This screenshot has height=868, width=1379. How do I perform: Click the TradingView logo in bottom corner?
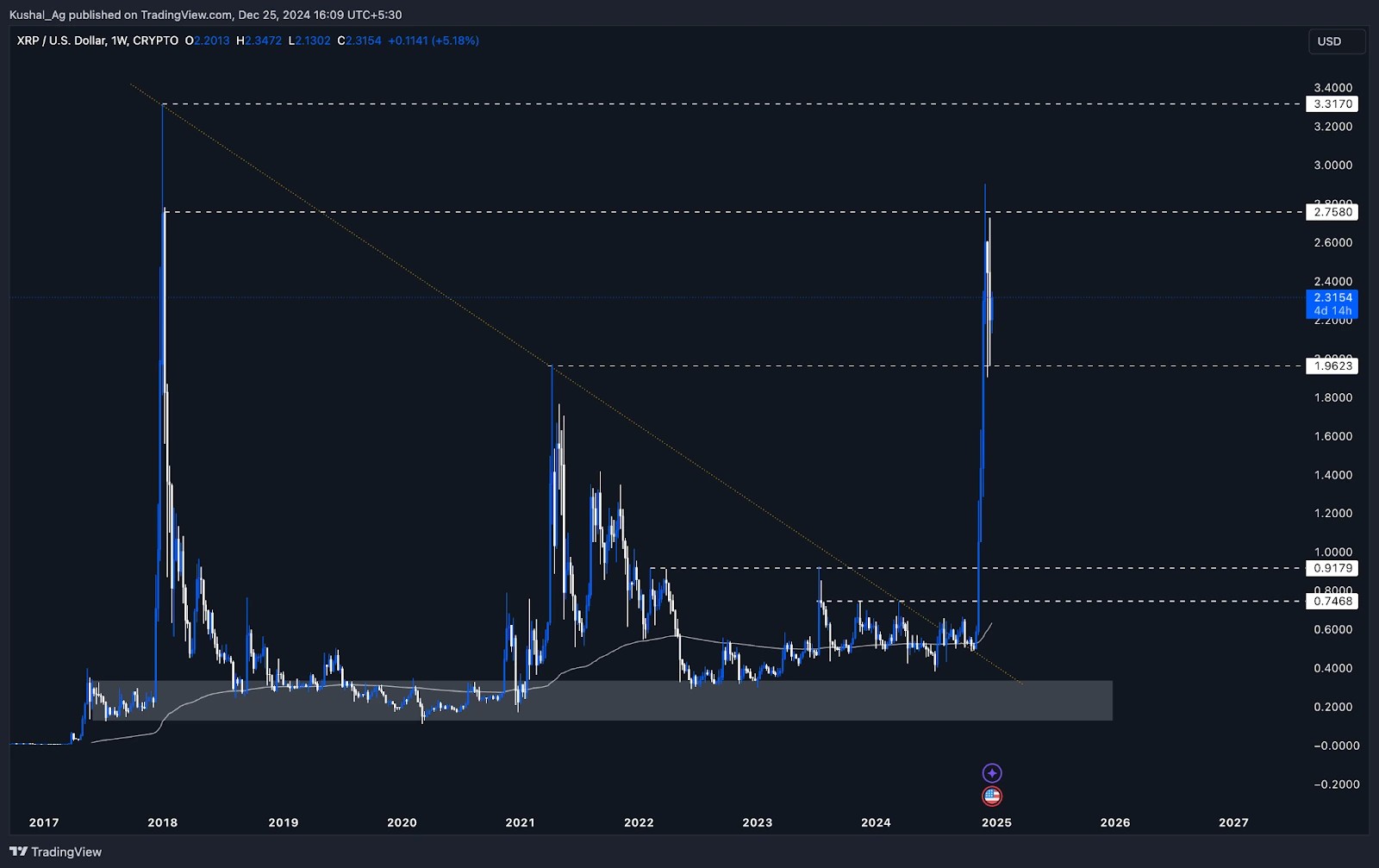click(53, 852)
